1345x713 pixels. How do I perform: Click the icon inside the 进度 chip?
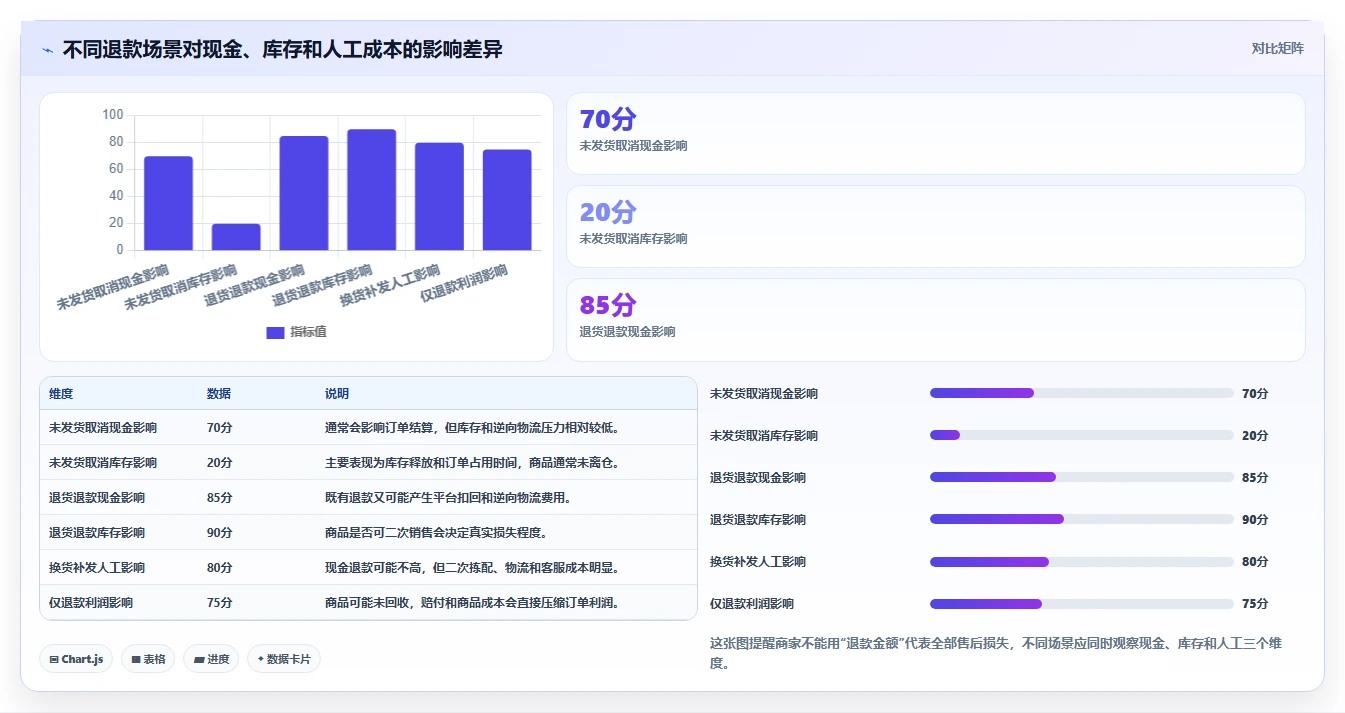(x=199, y=660)
